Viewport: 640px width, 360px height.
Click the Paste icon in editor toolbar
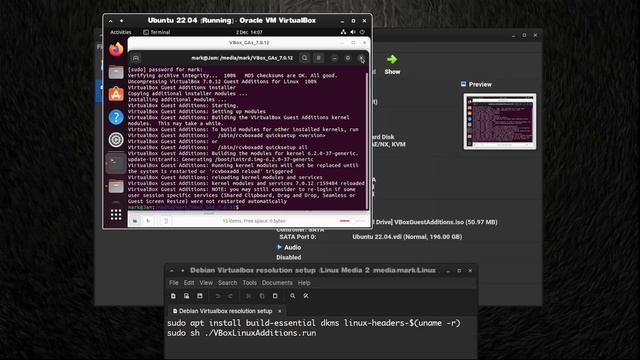point(275,296)
